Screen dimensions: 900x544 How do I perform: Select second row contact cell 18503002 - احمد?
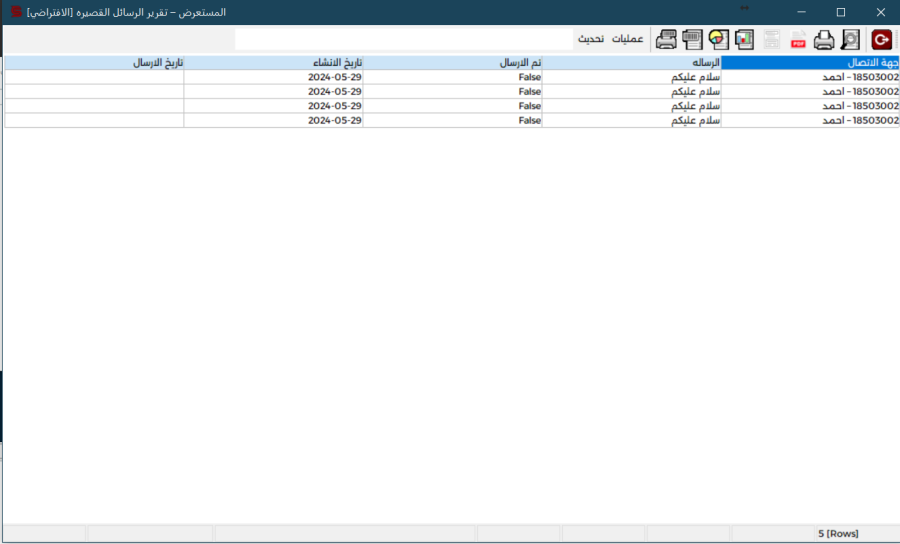click(810, 91)
